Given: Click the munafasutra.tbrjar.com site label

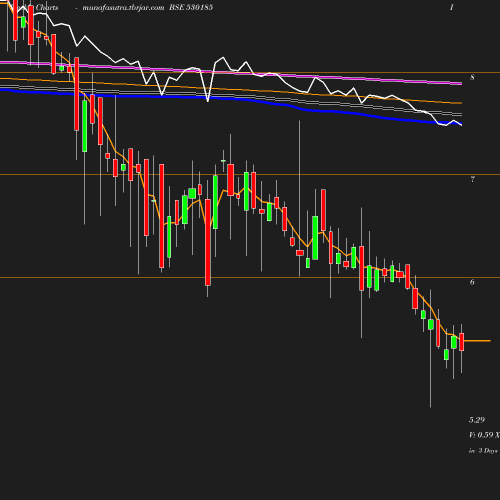Looking at the screenshot, I should (123, 7).
